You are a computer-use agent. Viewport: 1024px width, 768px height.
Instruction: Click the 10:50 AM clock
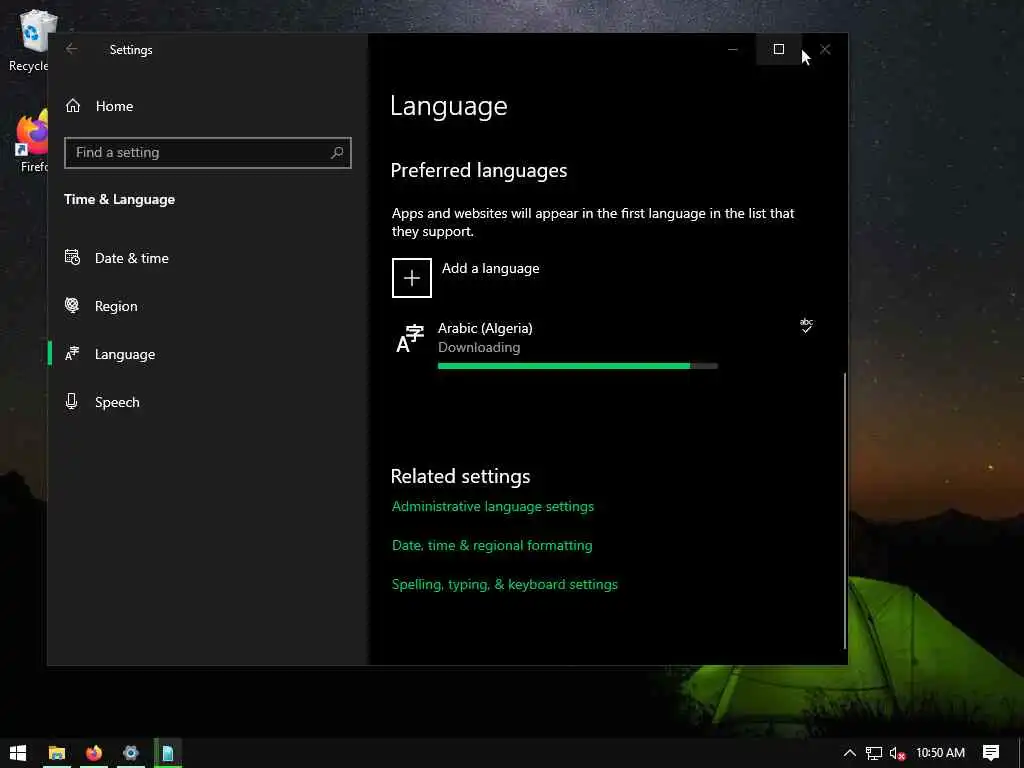940,753
